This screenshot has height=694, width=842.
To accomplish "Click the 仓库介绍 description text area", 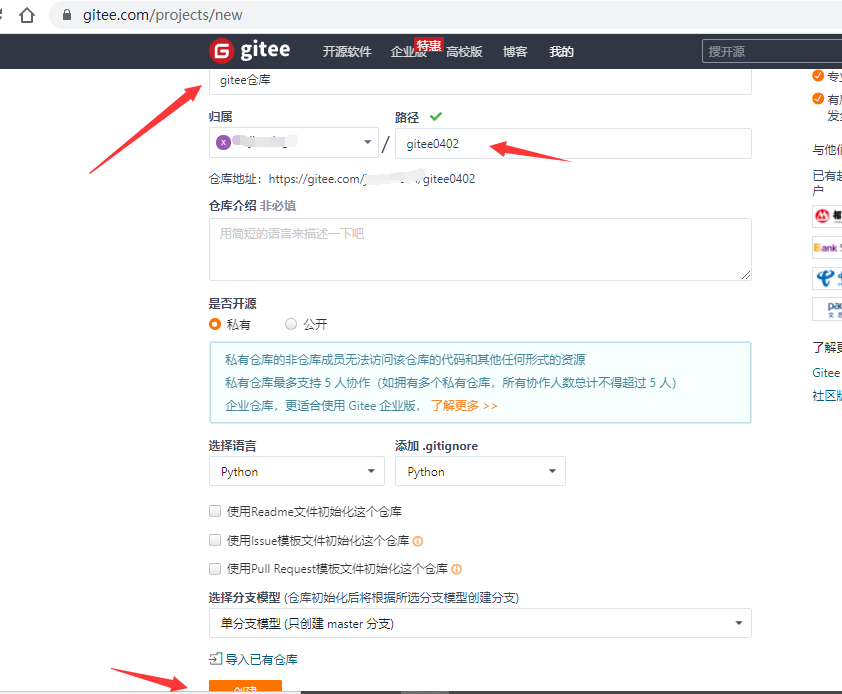I will [480, 248].
